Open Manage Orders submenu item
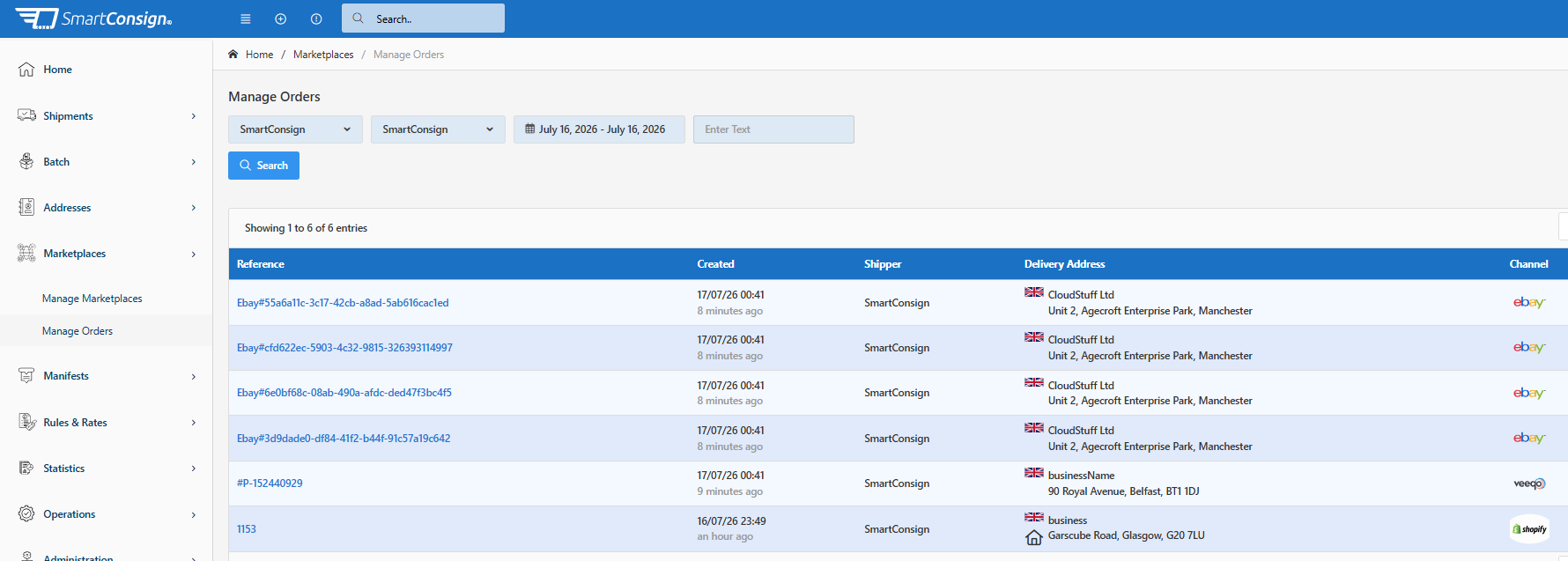The image size is (1568, 561). click(x=78, y=331)
